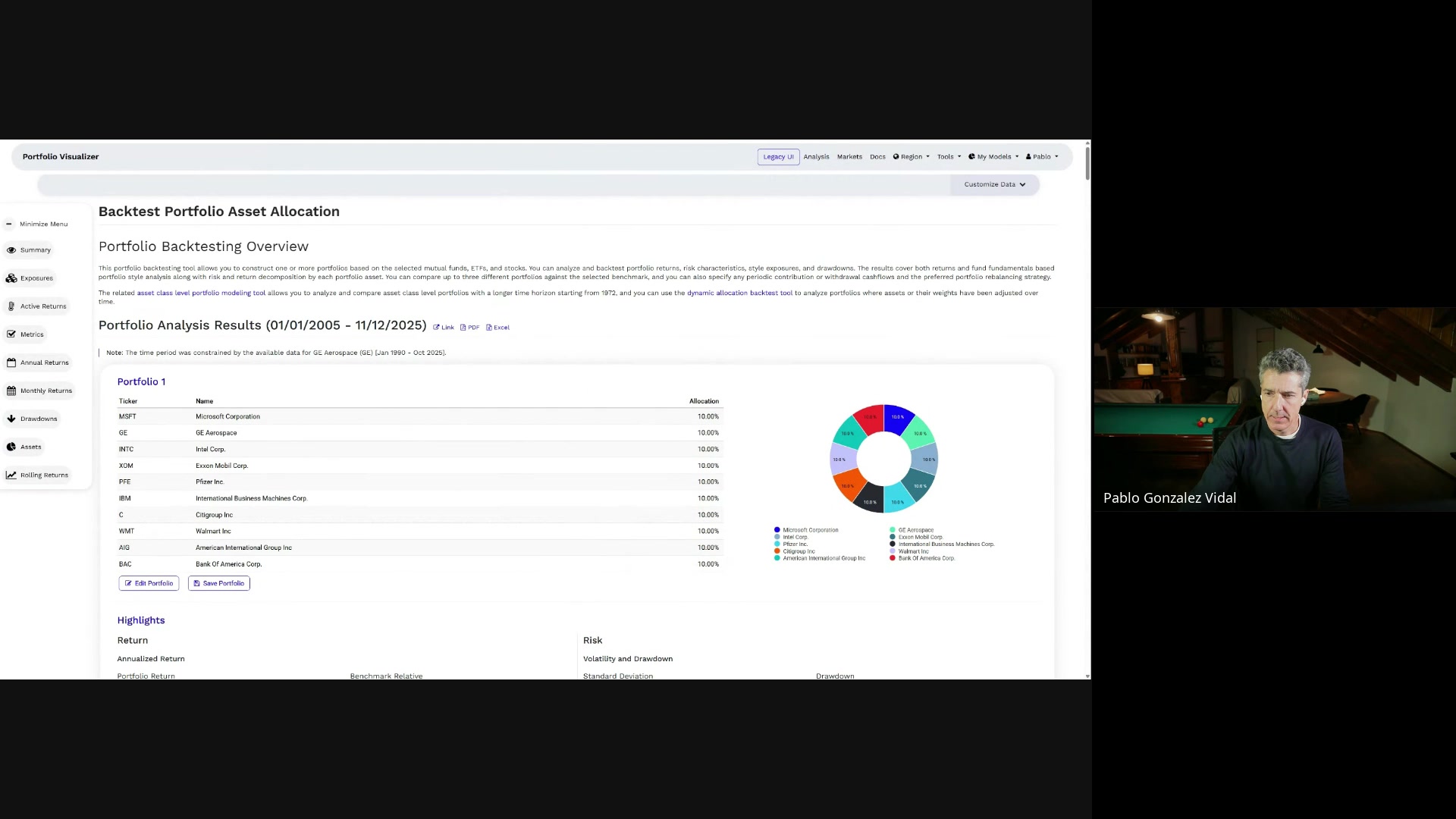Go to the Markets menu item
The image size is (1456, 819).
click(x=849, y=157)
